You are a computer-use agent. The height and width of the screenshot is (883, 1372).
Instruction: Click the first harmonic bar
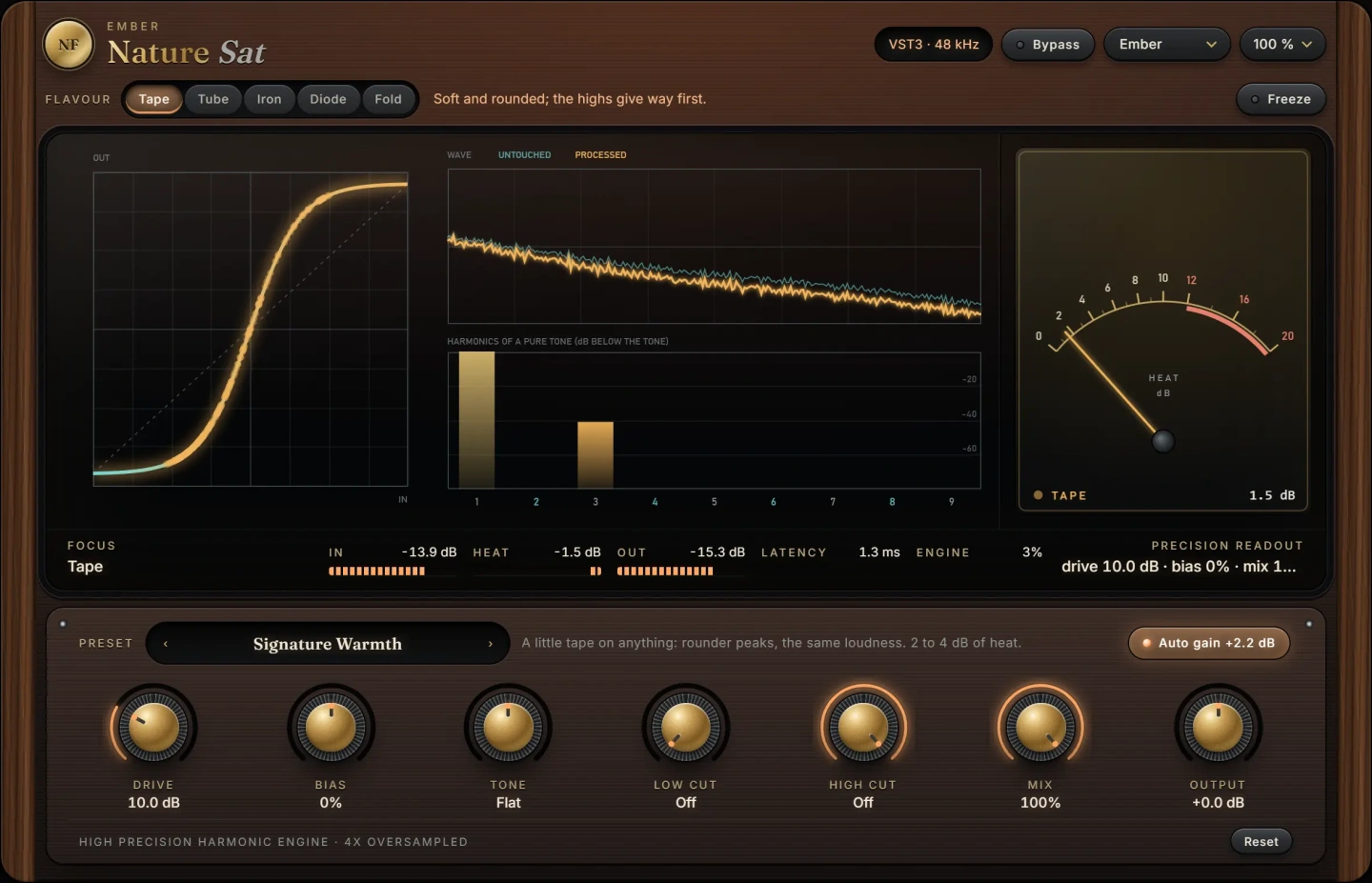tap(476, 420)
